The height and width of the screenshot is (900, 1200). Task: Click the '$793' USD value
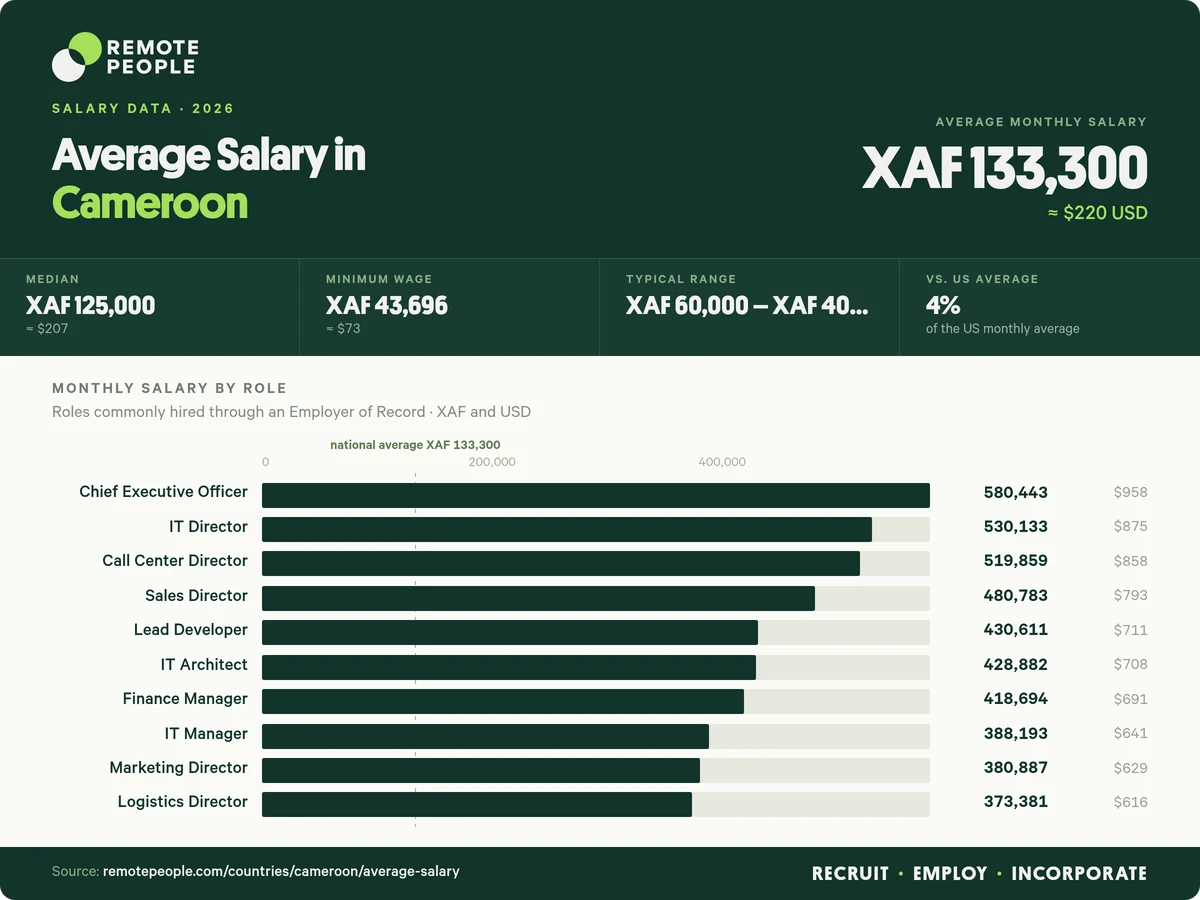(x=1131, y=595)
